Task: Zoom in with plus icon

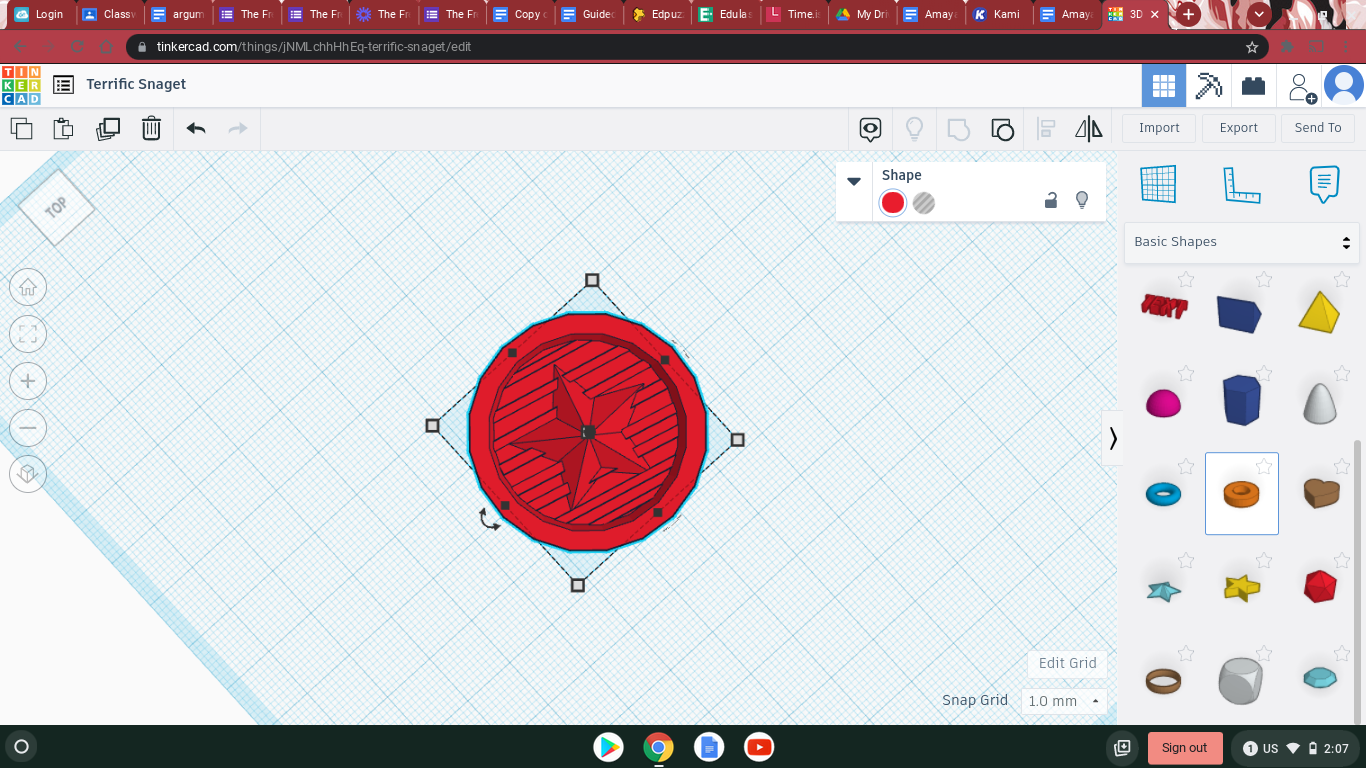Action: pos(28,381)
